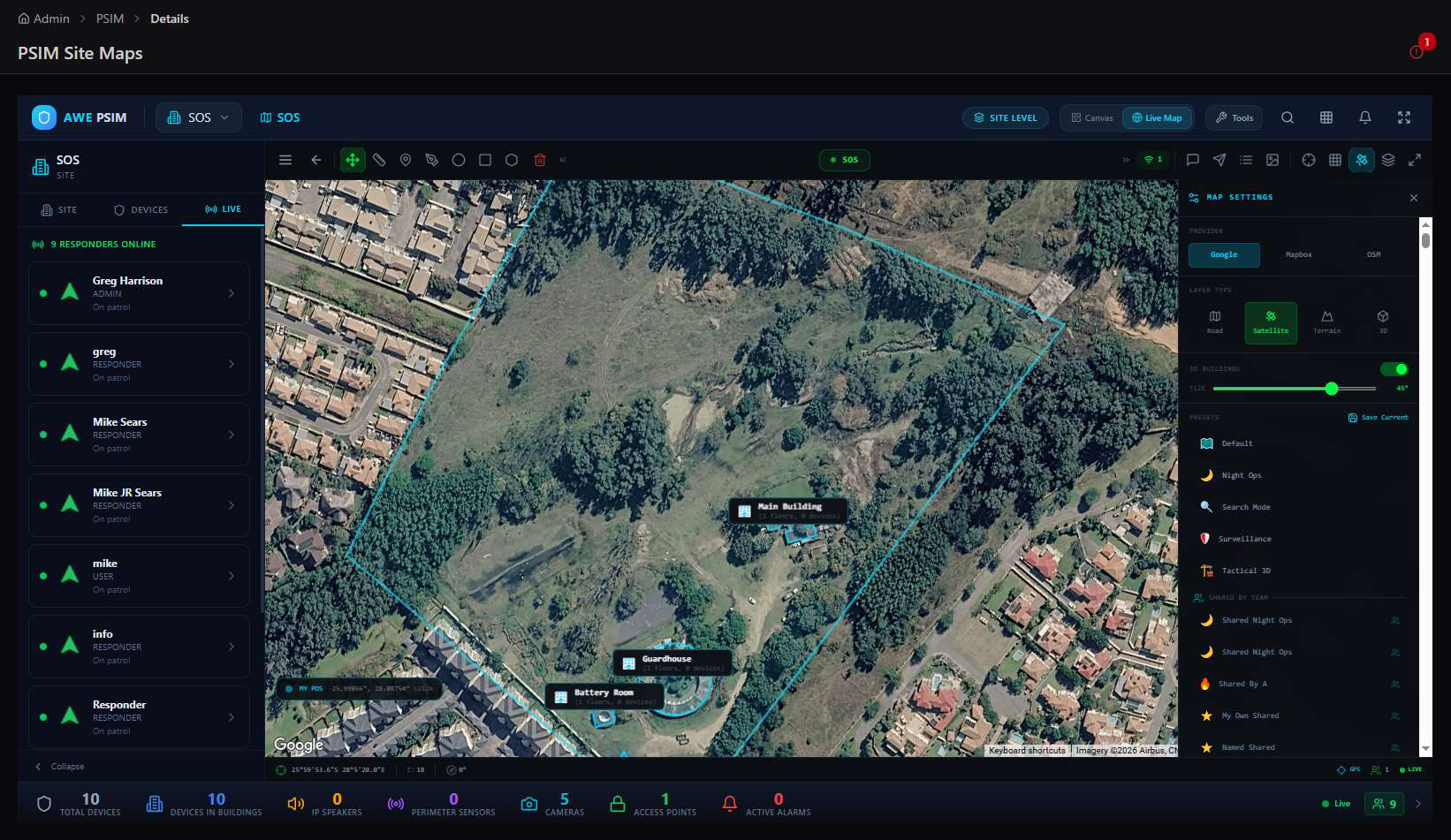Open the Main Building map marker
The height and width of the screenshot is (840, 1451).
coord(787,511)
